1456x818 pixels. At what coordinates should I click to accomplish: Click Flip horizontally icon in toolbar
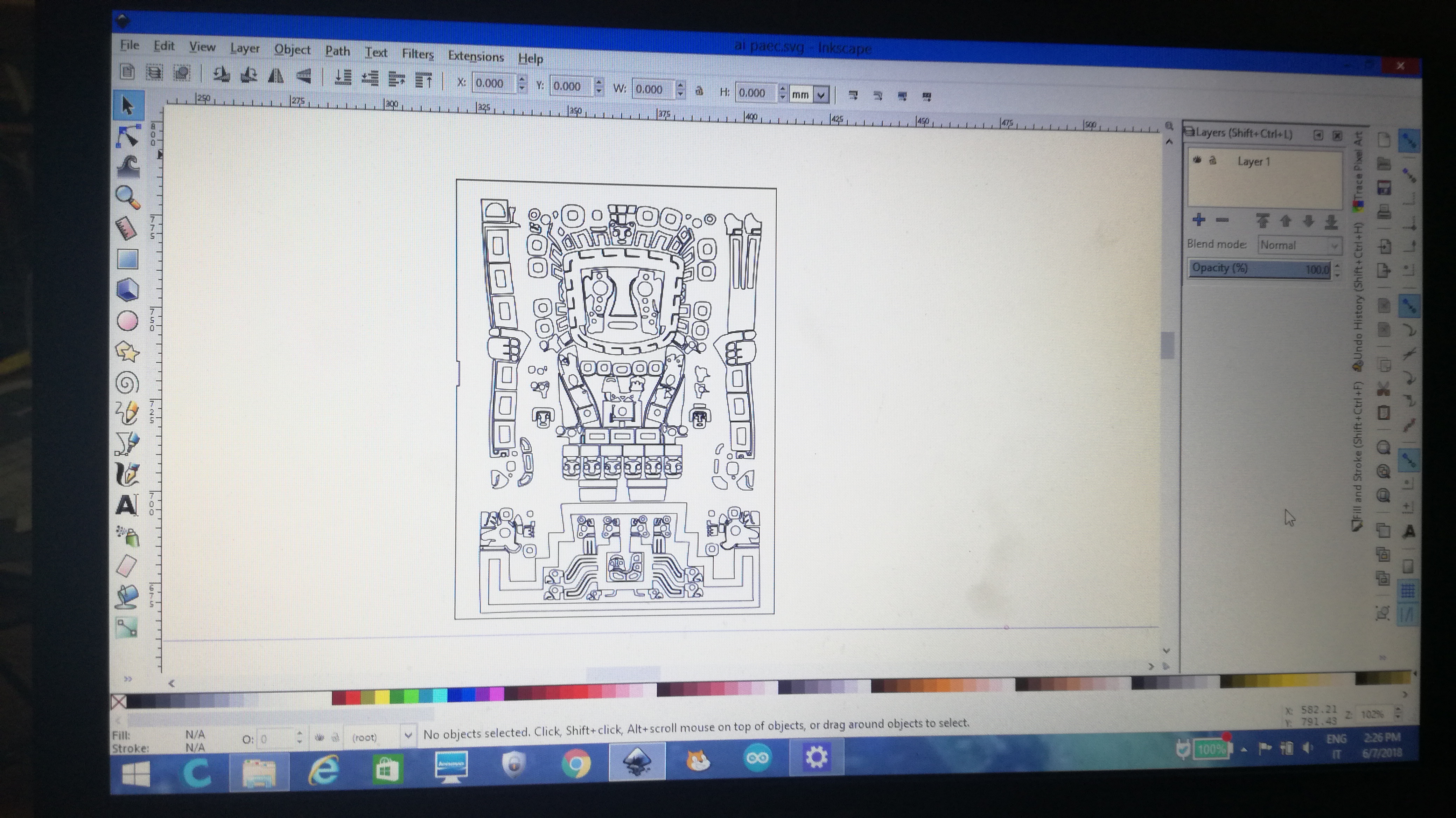point(276,76)
